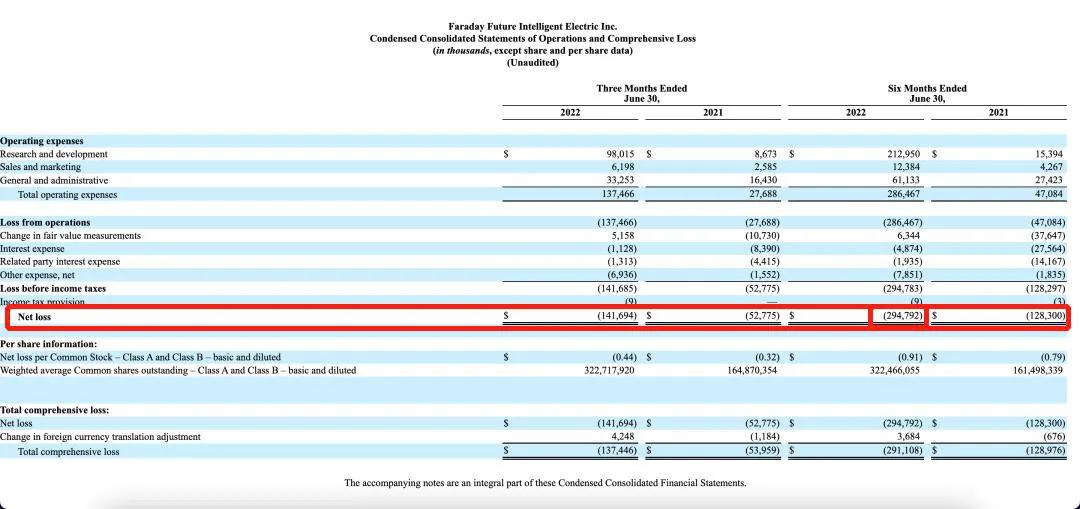Click the general and administrative value 61,133
The height and width of the screenshot is (509, 1080).
(907, 180)
